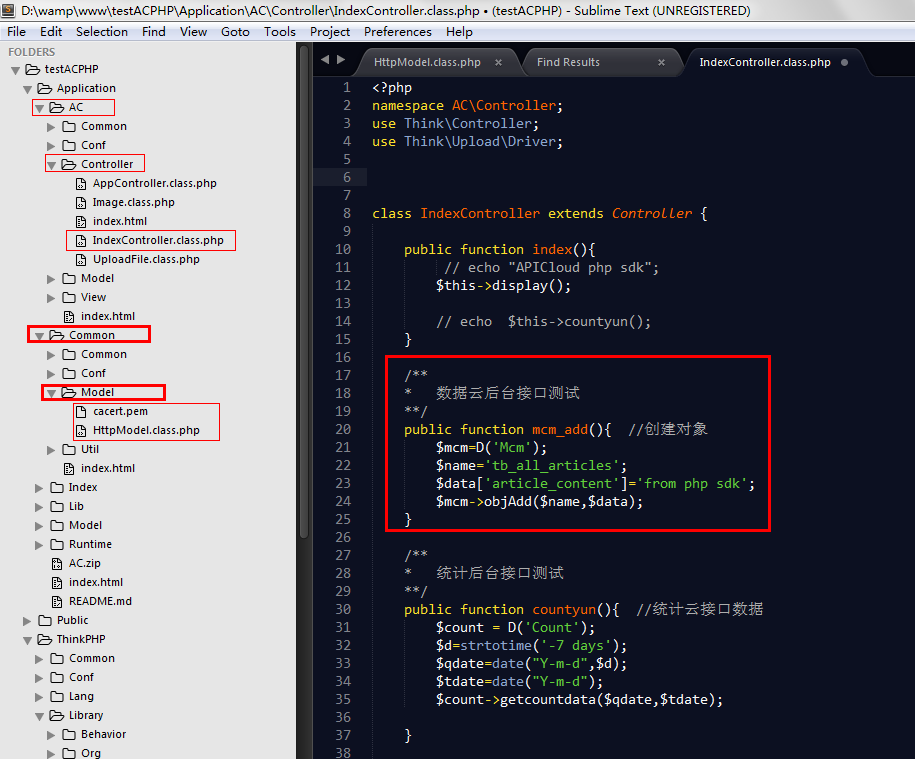Click the tab scroll left arrow
The width and height of the screenshot is (915, 759).
coord(325,61)
